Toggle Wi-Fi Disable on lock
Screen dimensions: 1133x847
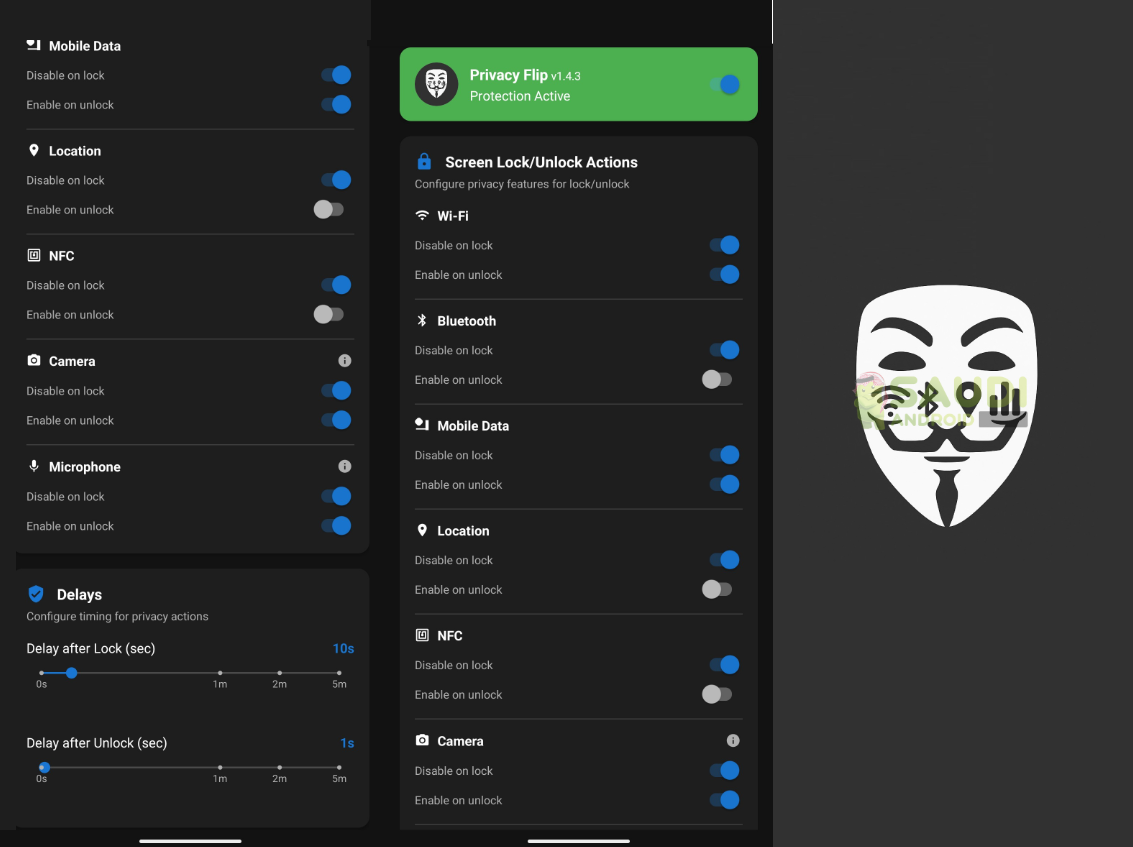[x=725, y=245]
